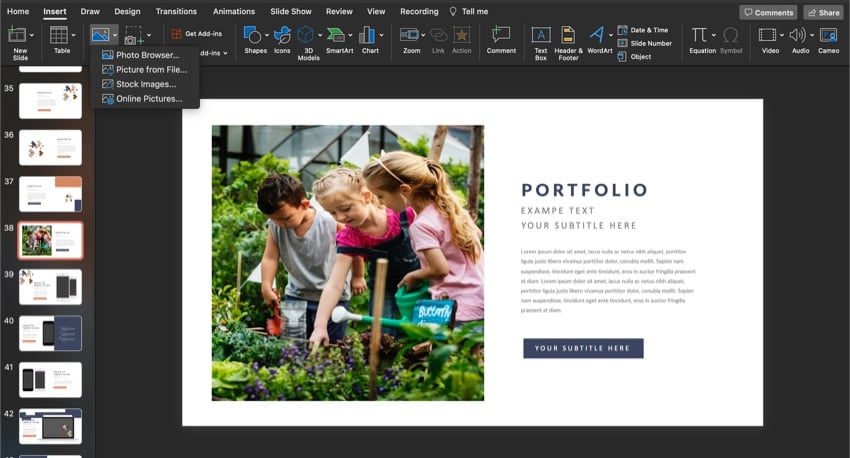
Task: Choose Stock Images from menu
Action: tap(145, 84)
